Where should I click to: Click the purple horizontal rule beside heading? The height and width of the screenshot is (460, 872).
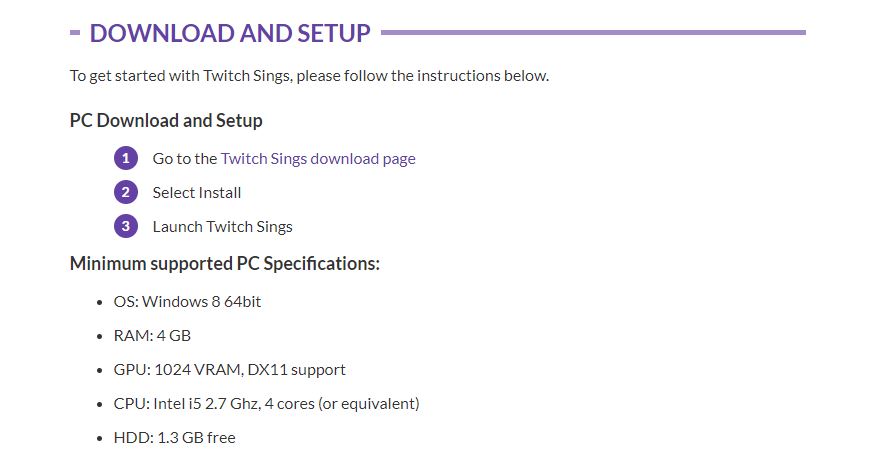point(593,33)
